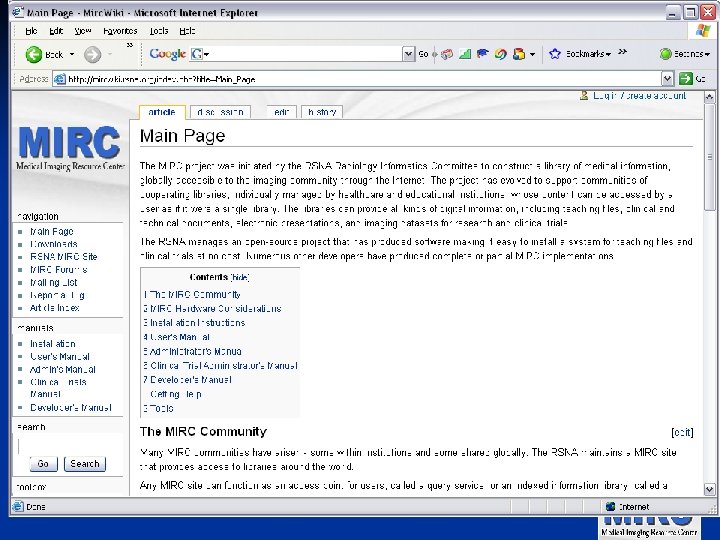Click the blue graduation cap toolbar icon
This screenshot has width=720, height=540.
pyautogui.click(x=482, y=54)
